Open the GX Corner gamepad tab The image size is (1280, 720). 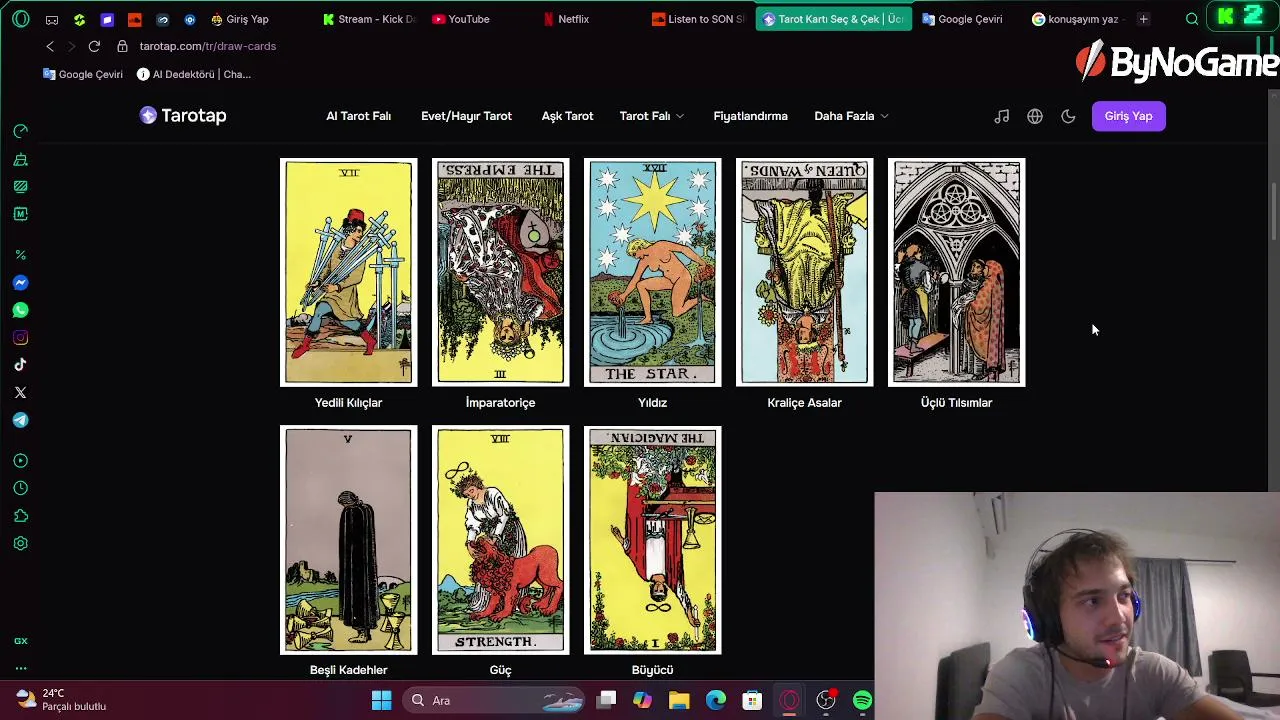(x=52, y=19)
